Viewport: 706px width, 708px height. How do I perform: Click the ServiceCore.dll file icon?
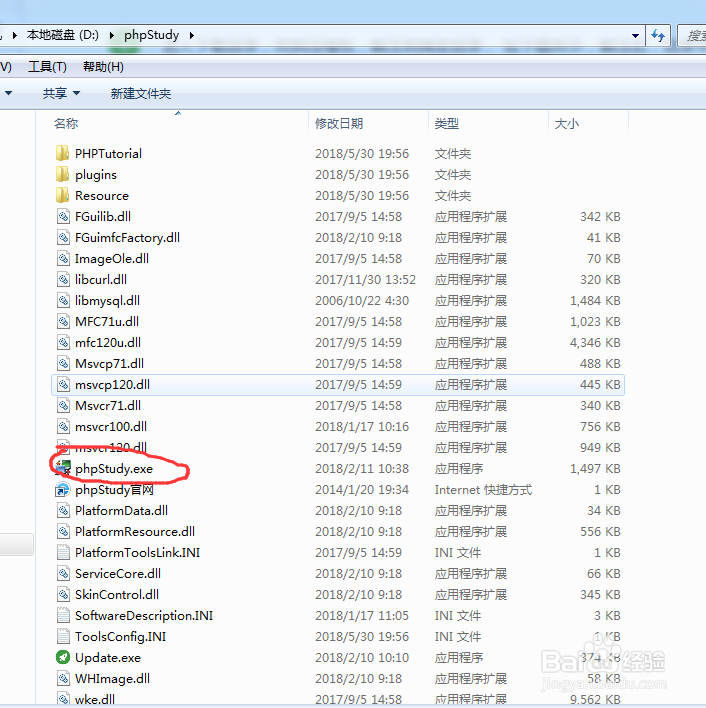pyautogui.click(x=63, y=573)
